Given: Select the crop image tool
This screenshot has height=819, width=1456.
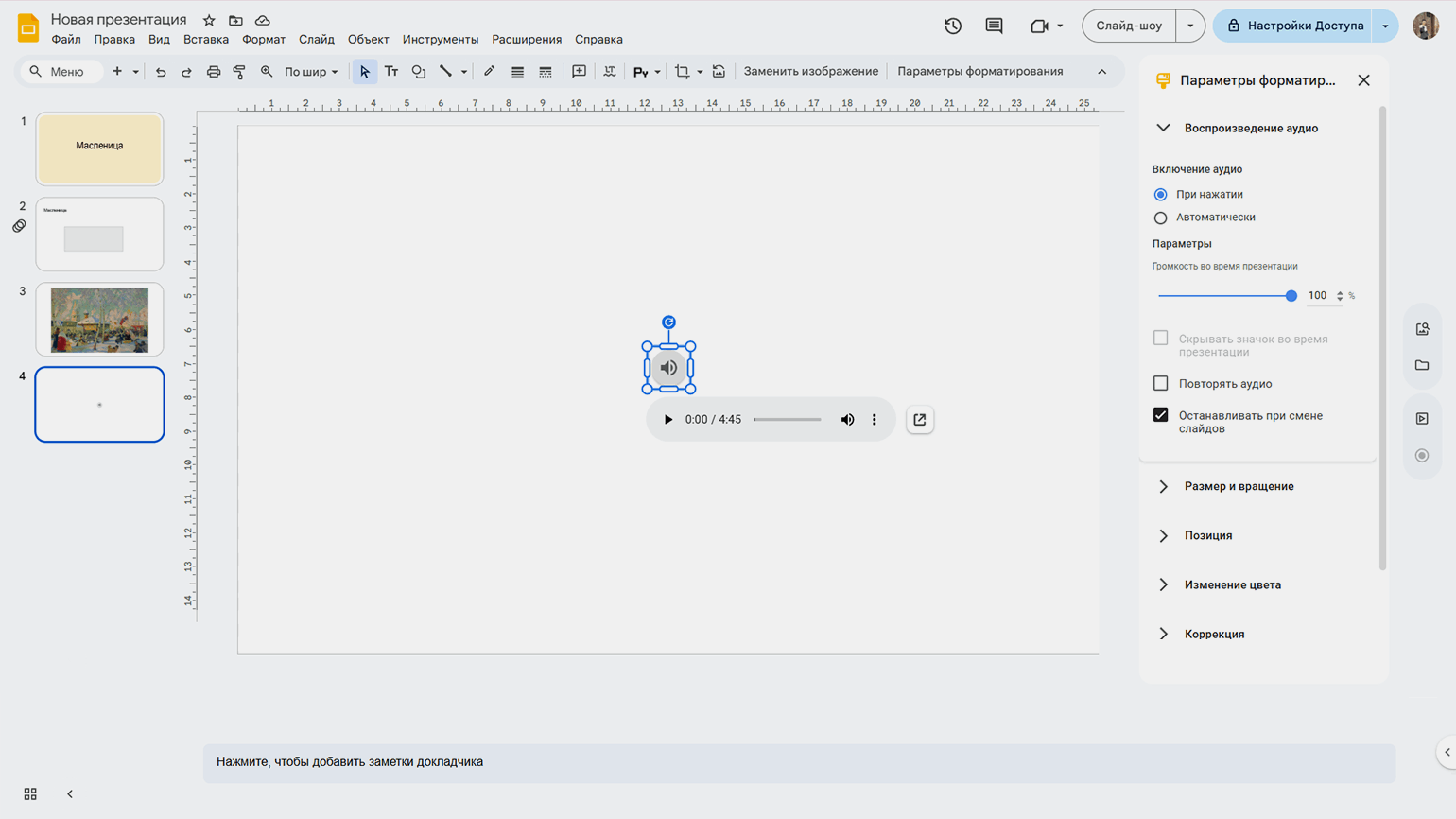Looking at the screenshot, I should [682, 72].
